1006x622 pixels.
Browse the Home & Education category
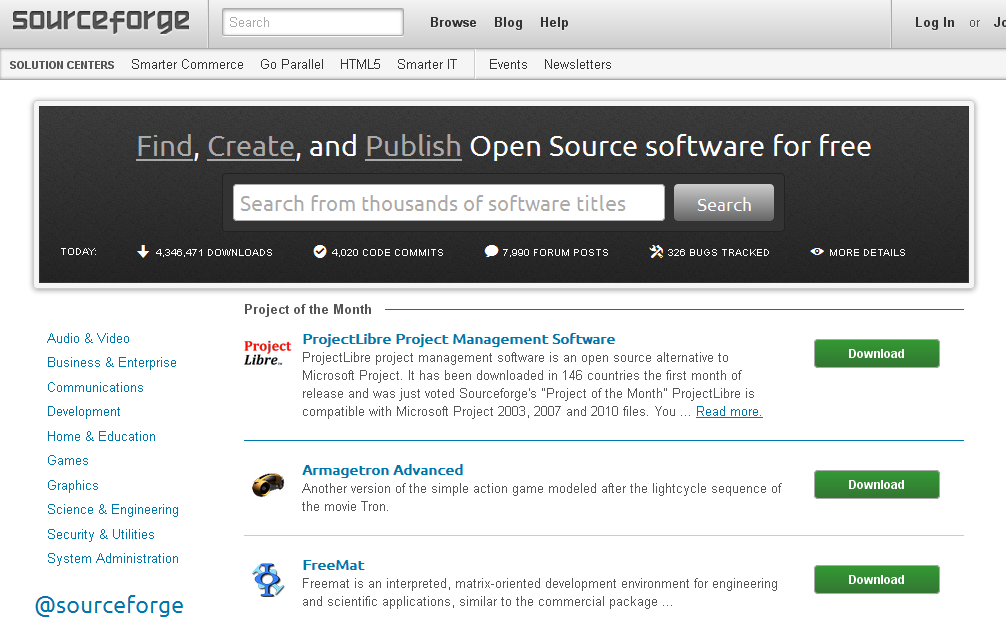tap(101, 436)
